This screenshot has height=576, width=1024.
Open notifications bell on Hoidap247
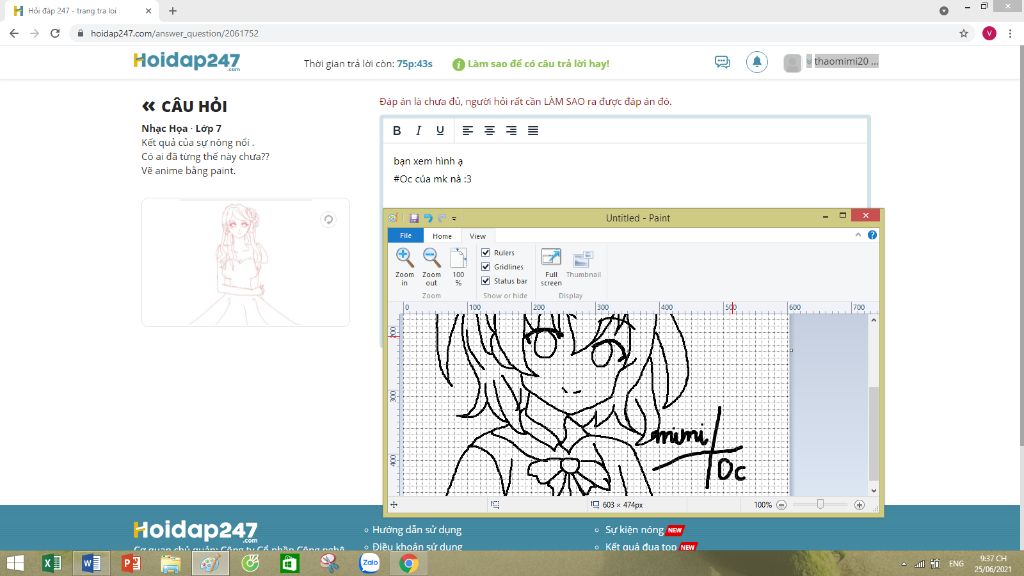(757, 62)
